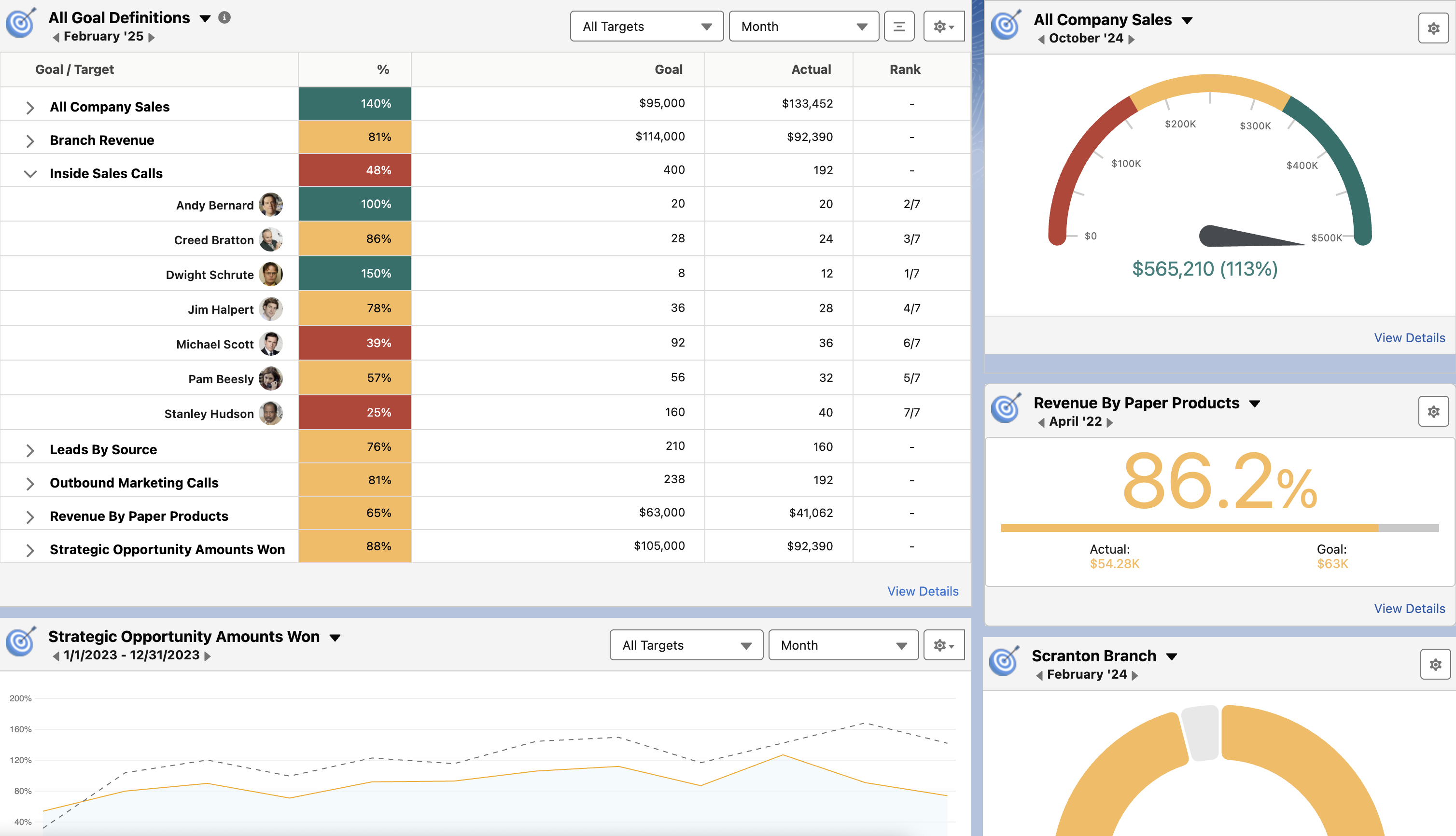Expand the Branch Revenue row

(x=30, y=140)
